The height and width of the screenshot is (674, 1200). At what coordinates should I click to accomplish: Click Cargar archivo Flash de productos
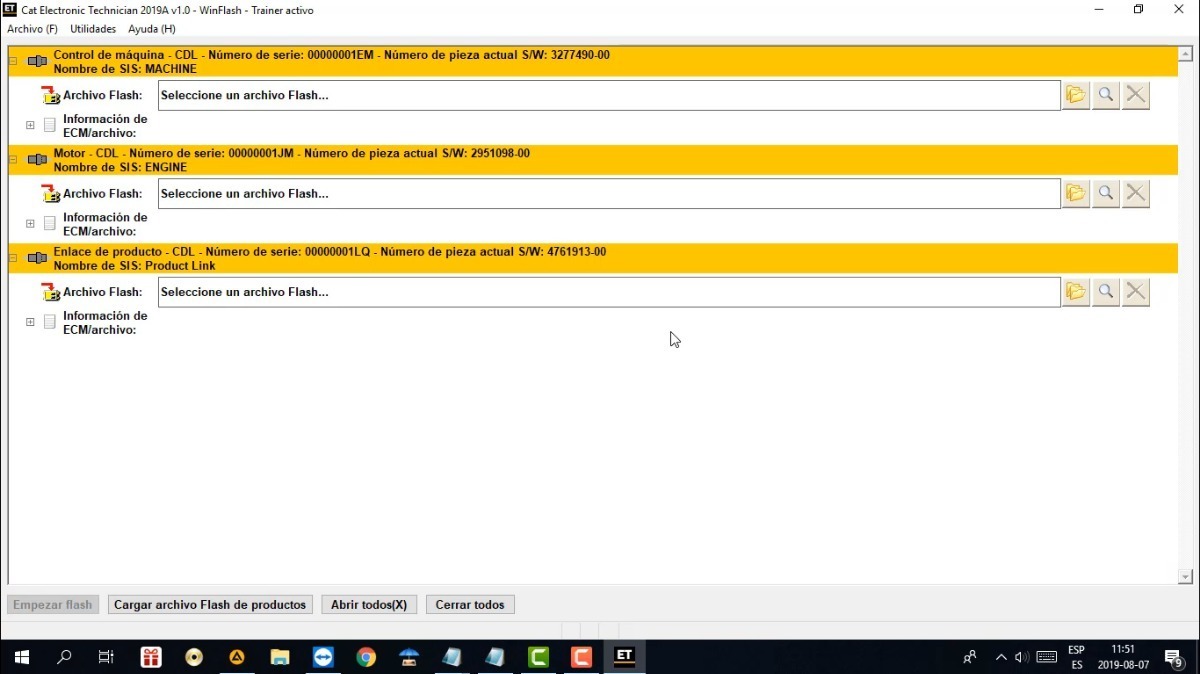[210, 605]
